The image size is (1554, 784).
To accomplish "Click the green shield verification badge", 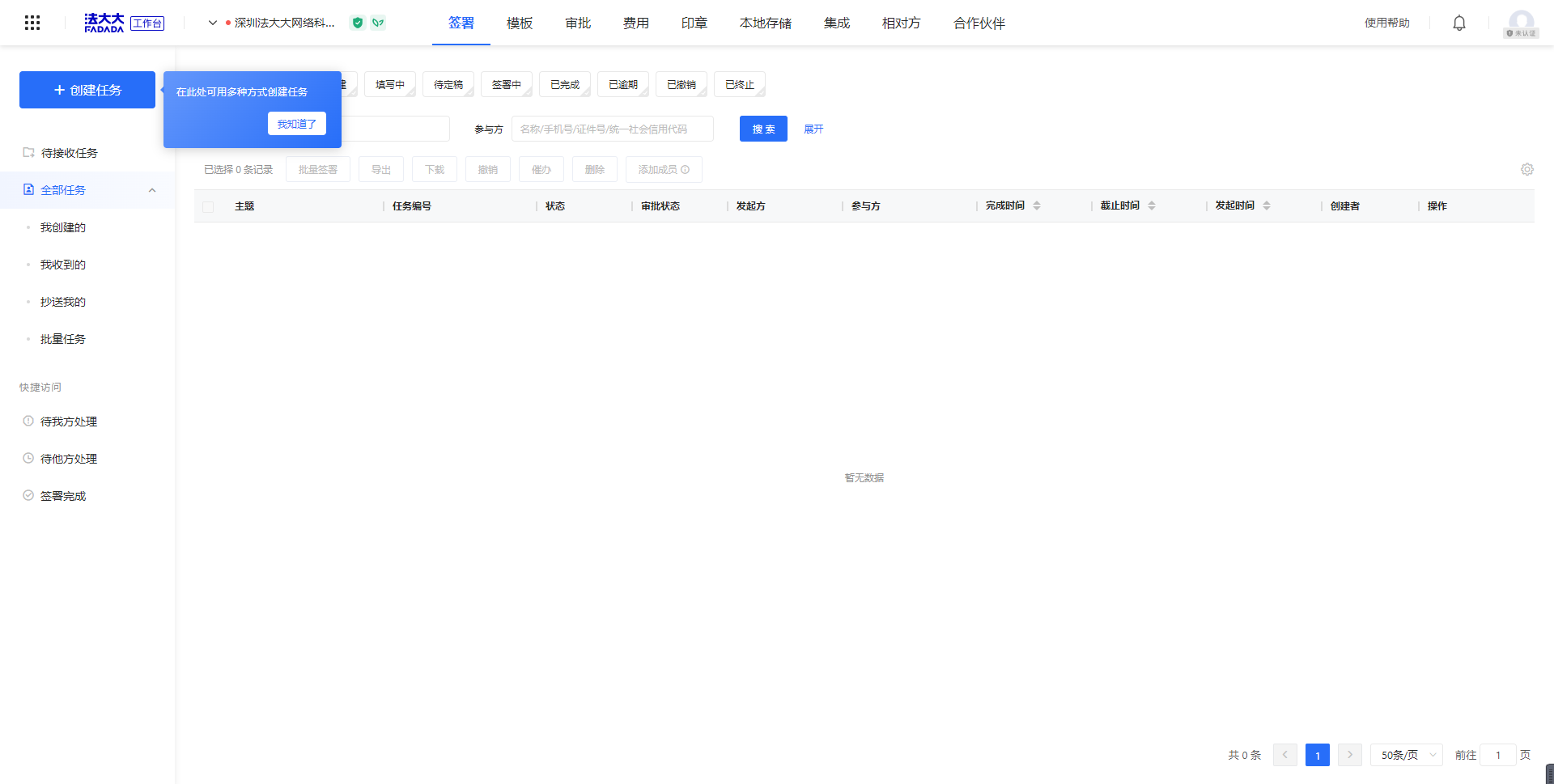I will point(357,23).
